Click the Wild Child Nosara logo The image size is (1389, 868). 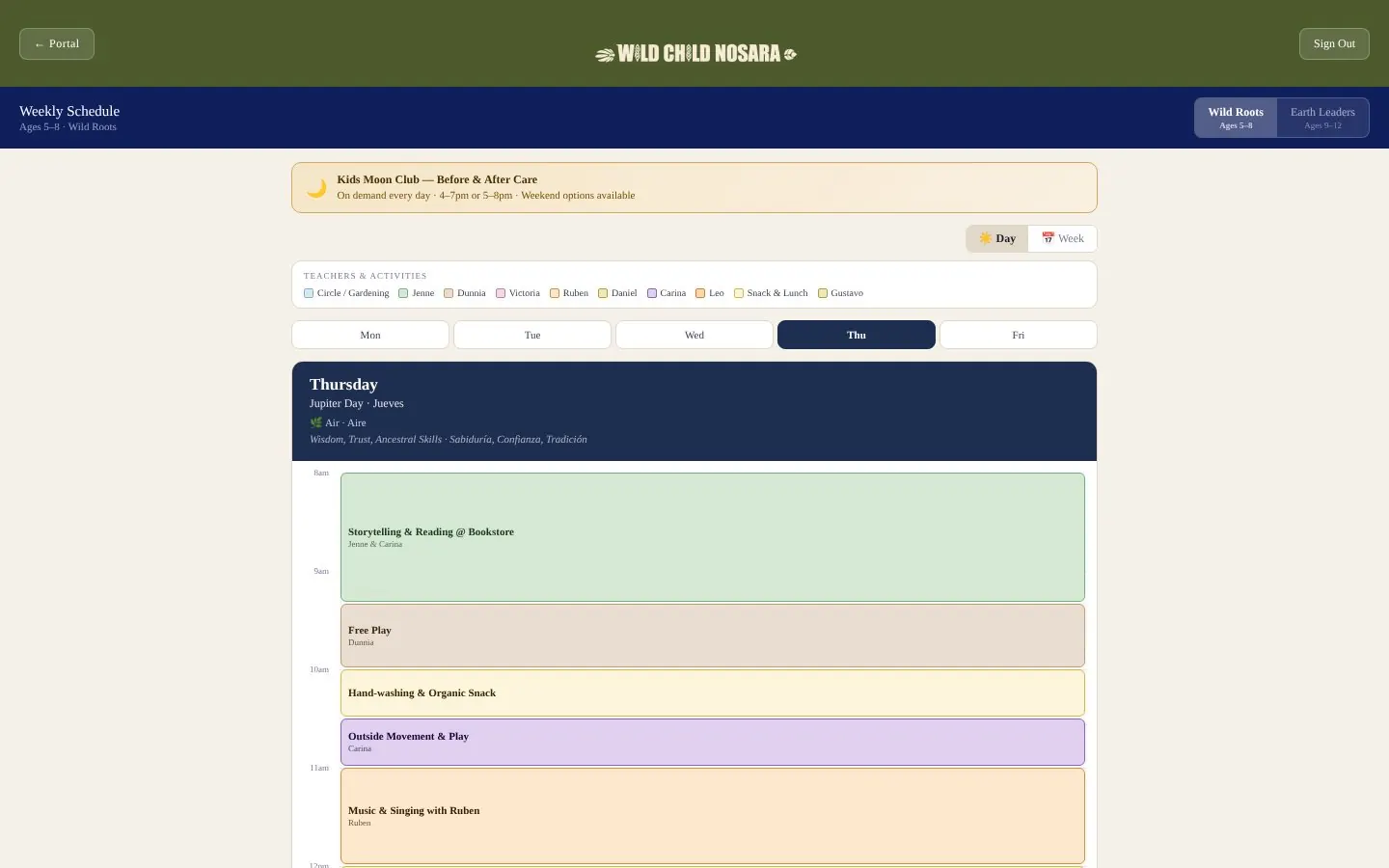[x=695, y=54]
